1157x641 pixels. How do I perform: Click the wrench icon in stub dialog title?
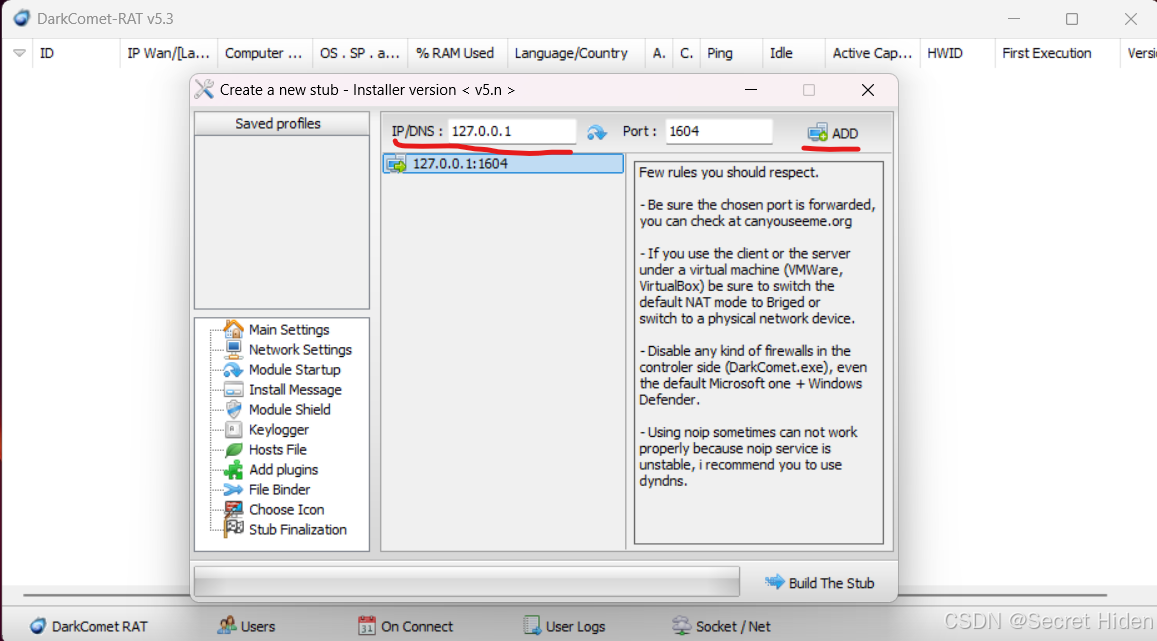pyautogui.click(x=204, y=89)
